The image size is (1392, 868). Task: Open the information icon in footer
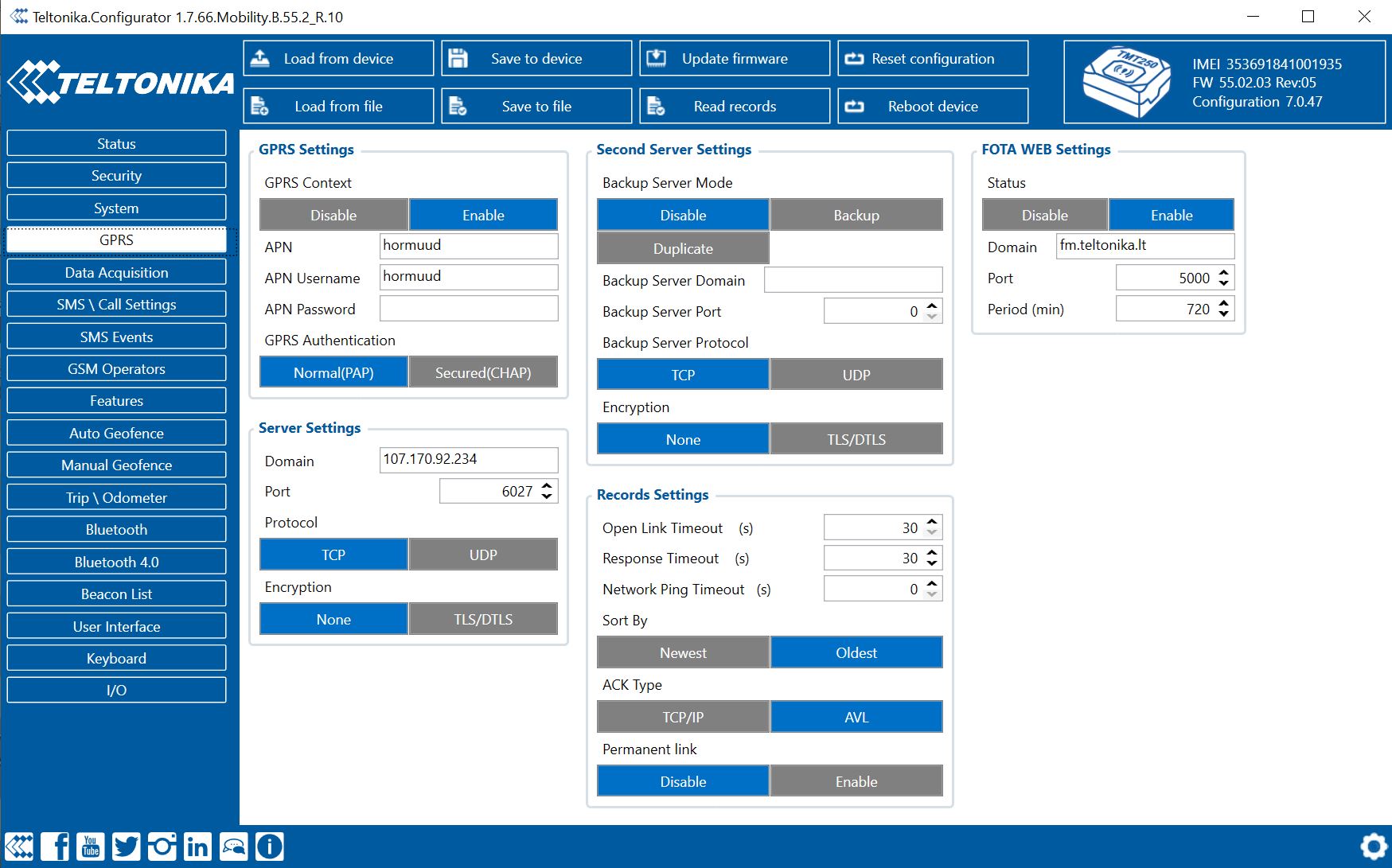click(270, 847)
